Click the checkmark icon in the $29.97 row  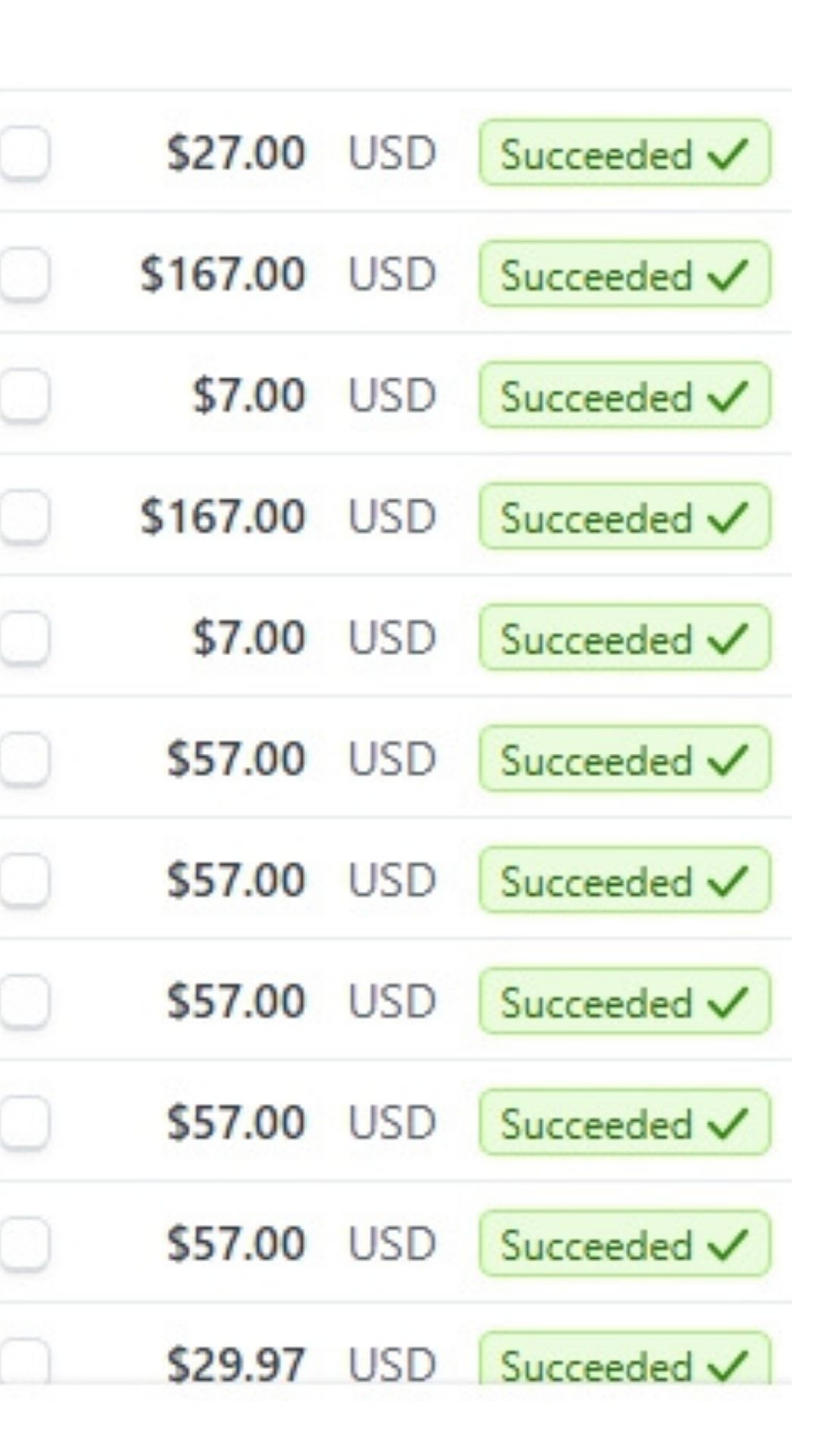pos(727,1367)
